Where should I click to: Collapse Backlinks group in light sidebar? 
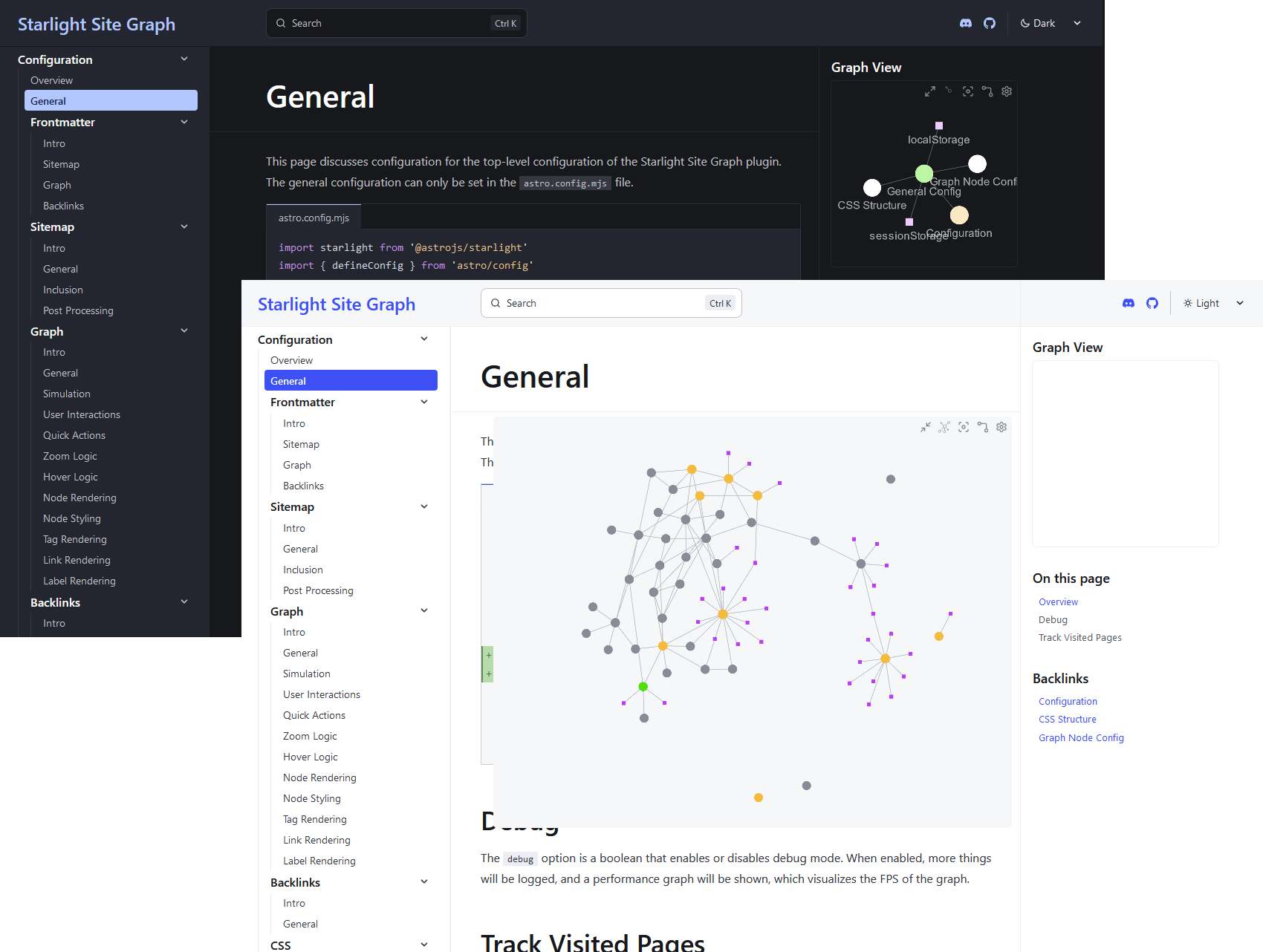click(424, 882)
